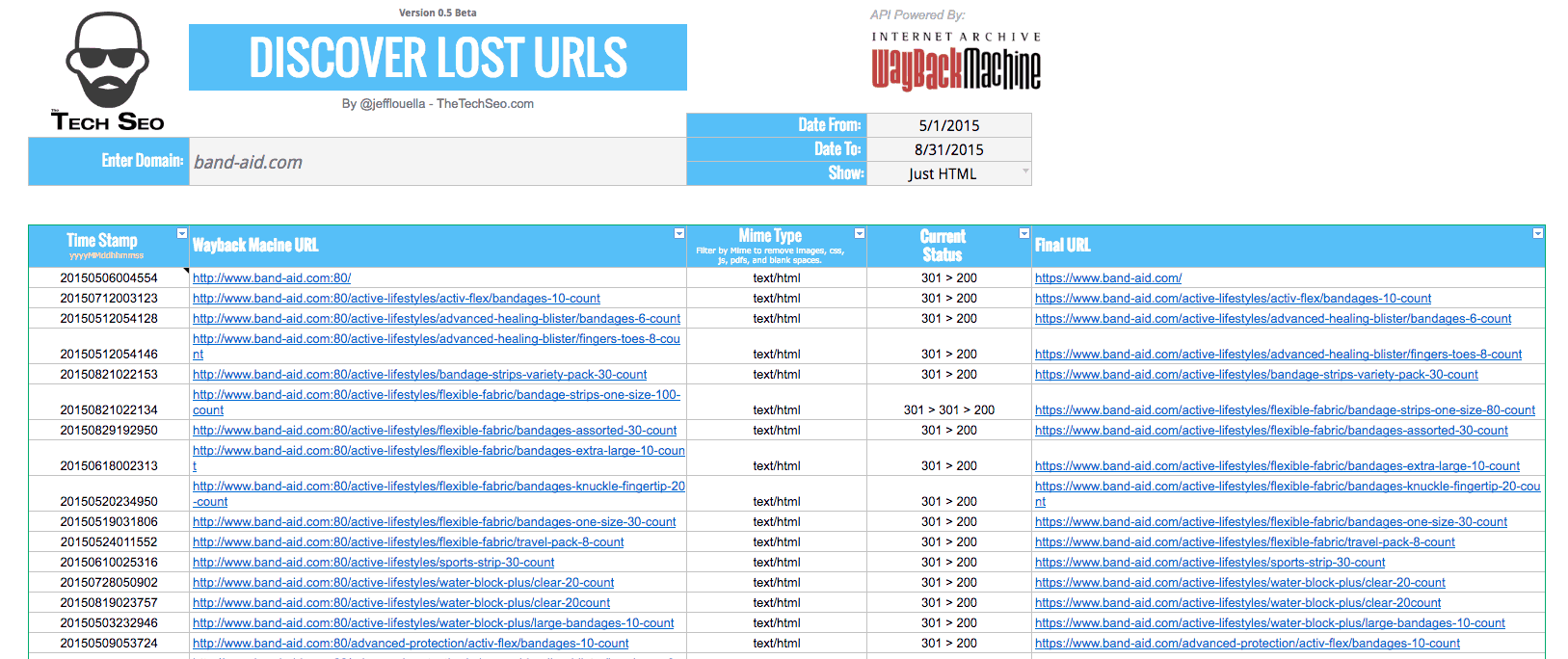Click the Enter Domain label cell

coord(109,162)
